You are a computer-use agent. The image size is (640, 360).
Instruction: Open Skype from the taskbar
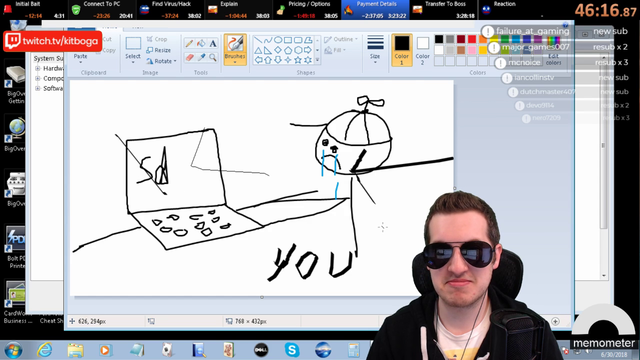(292, 350)
